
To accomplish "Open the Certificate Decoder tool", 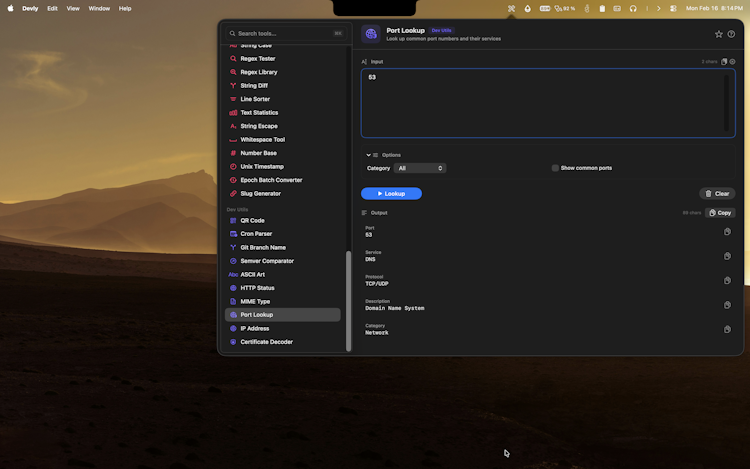I will tap(282, 342).
